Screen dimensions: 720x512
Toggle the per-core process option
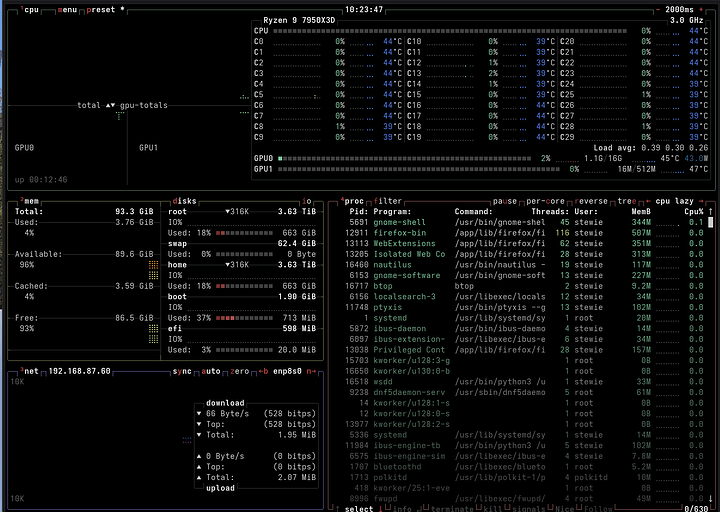pyautogui.click(x=545, y=201)
